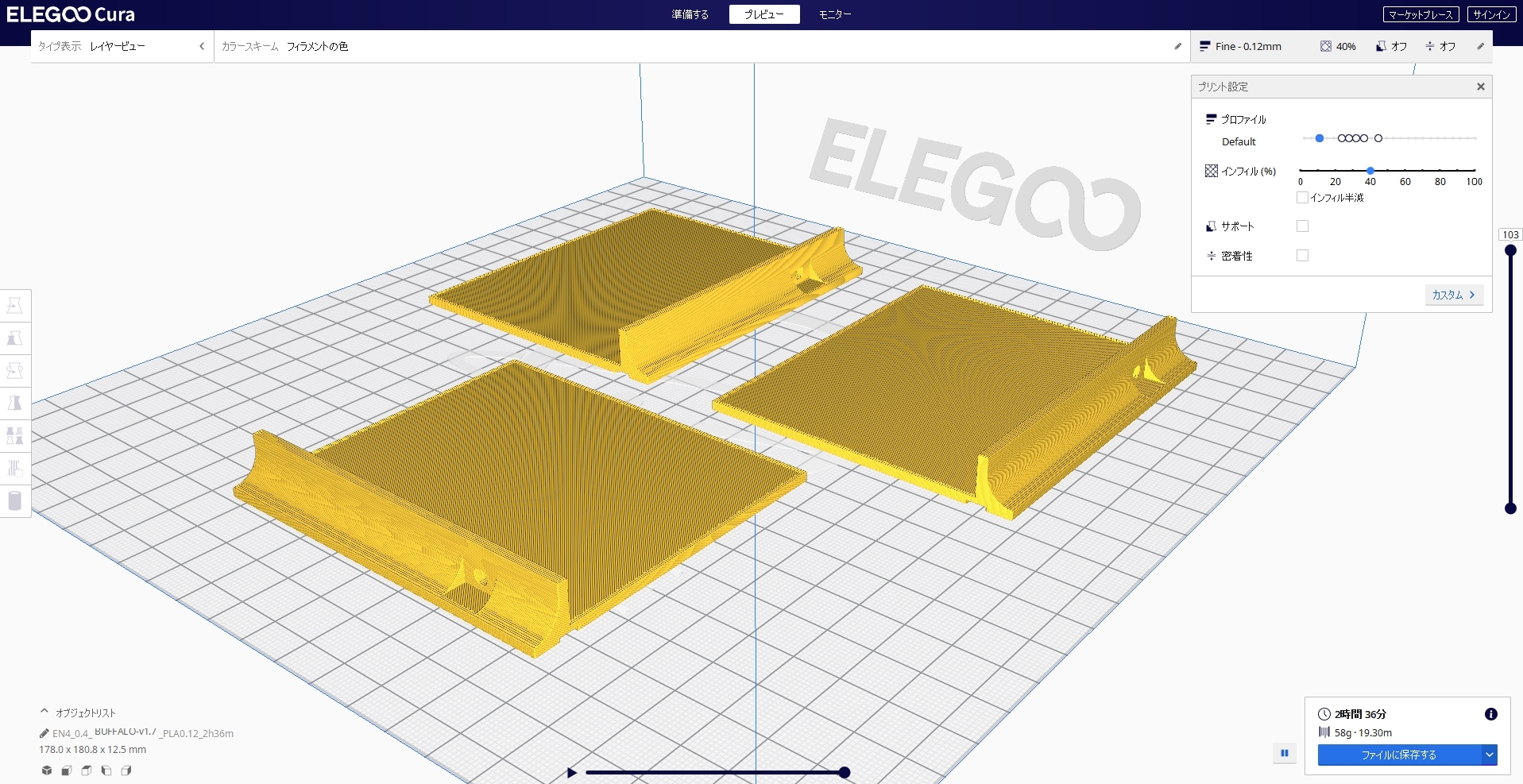Click the 40% infill summary in header
Viewport: 1523px width, 784px height.
(1339, 46)
